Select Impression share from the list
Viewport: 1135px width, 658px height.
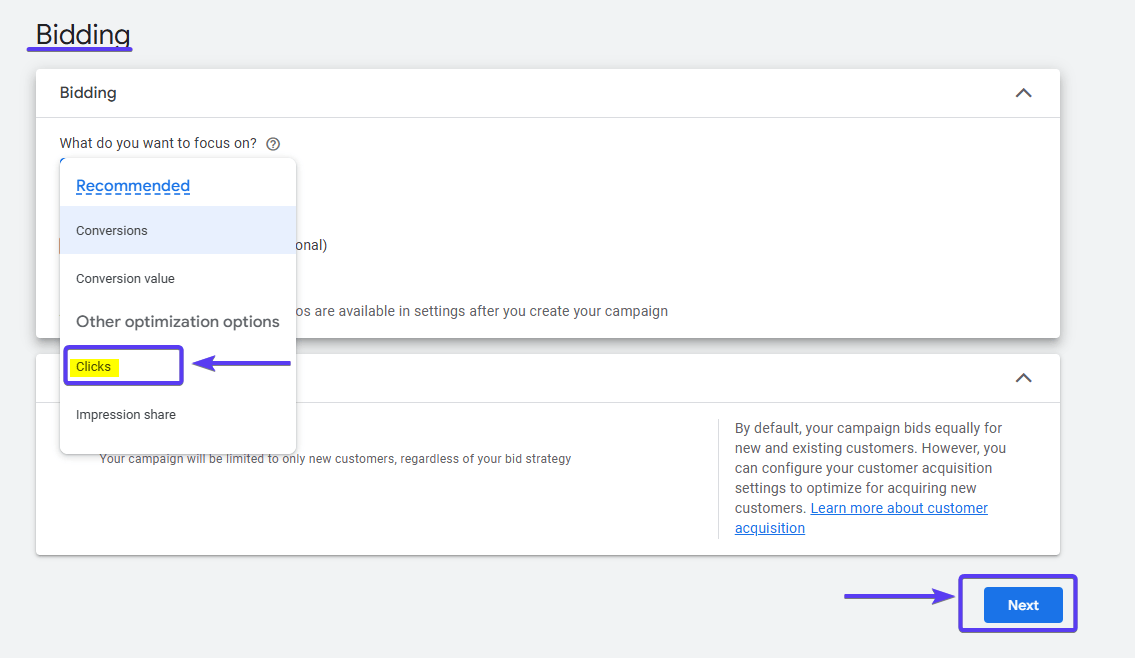point(126,415)
